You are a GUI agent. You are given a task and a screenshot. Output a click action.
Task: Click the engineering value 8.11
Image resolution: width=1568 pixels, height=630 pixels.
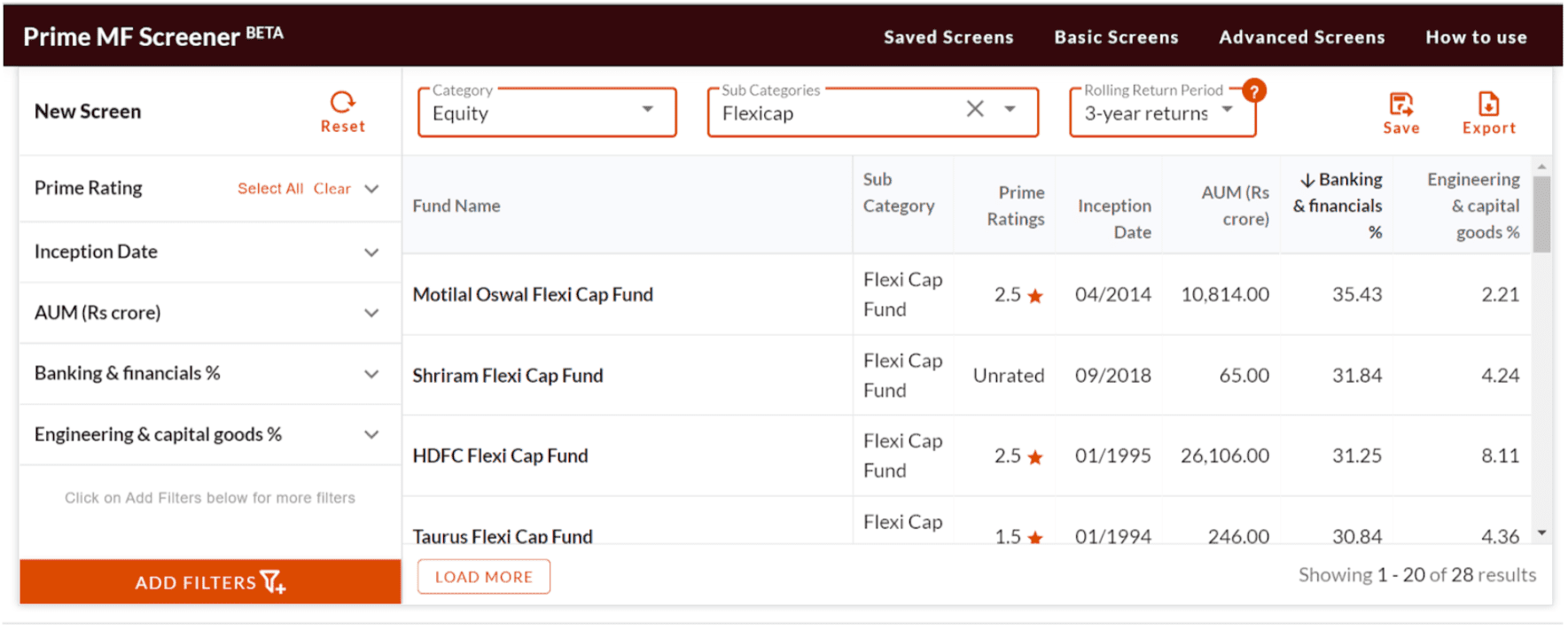[x=1501, y=456]
